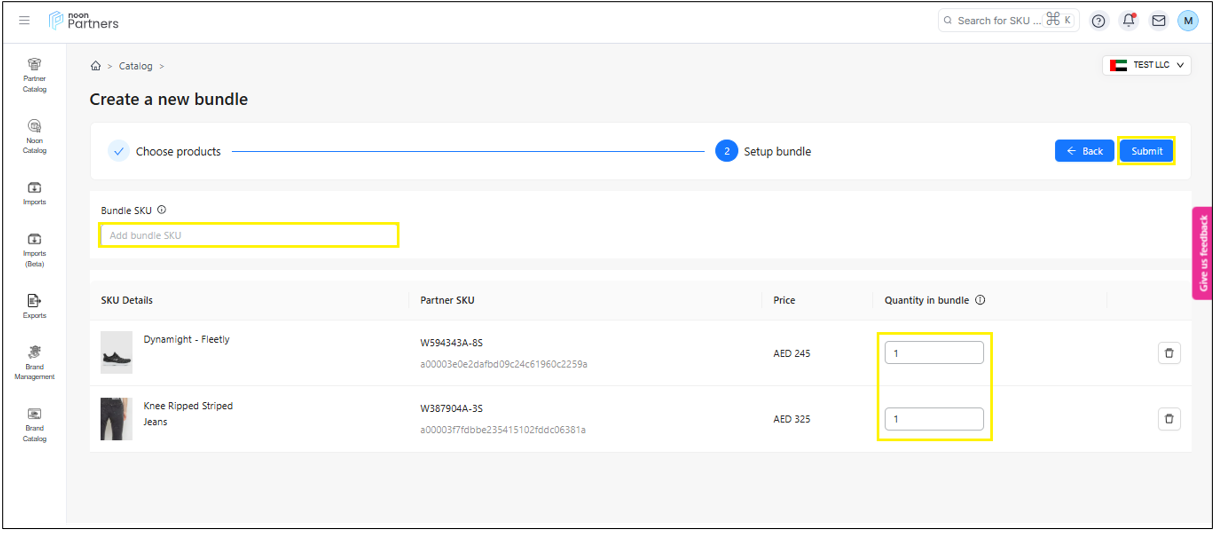Screen dimensions: 1216x533
Task: Select the Choose products step
Action: coord(167,152)
